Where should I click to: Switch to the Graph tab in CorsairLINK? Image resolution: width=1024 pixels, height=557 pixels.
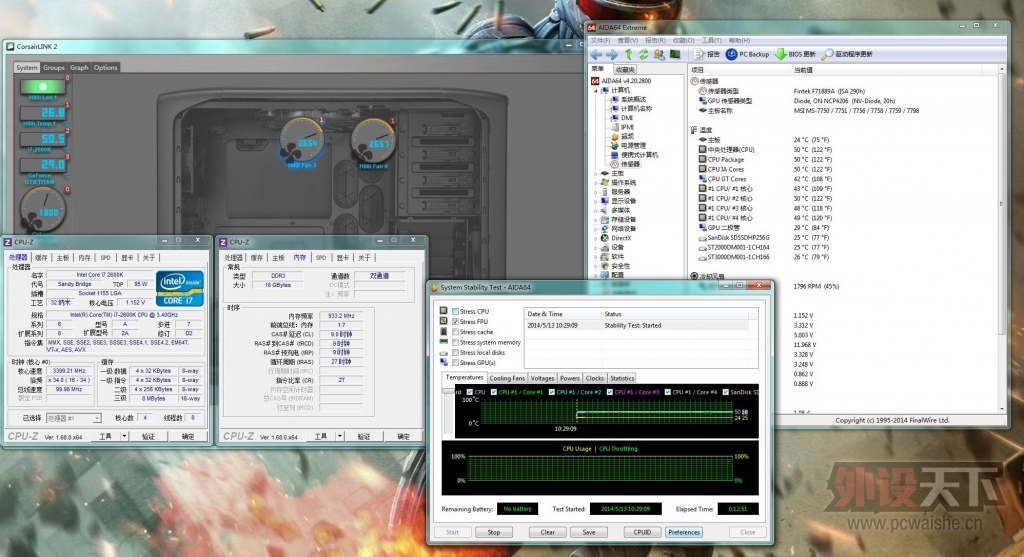(79, 67)
